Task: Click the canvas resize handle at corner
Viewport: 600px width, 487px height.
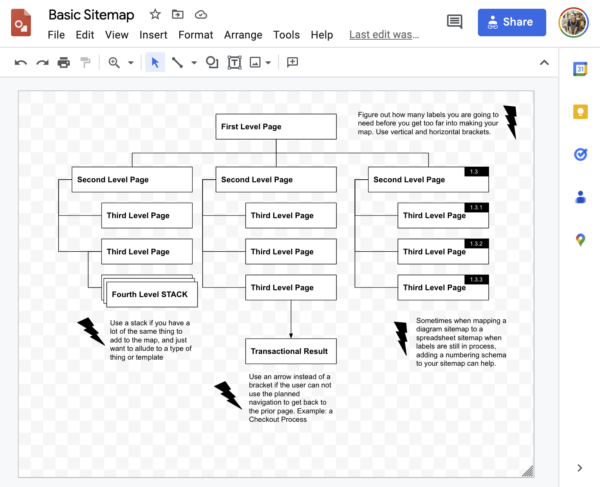Action: pyautogui.click(x=528, y=471)
